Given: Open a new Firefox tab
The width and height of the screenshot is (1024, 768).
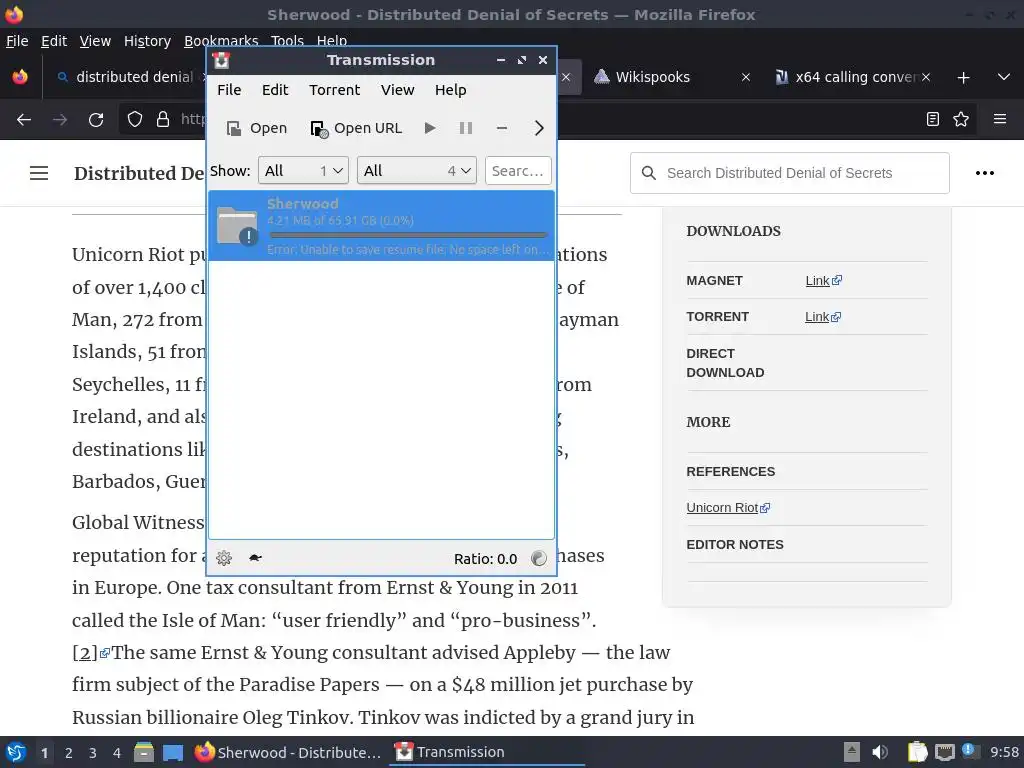Looking at the screenshot, I should point(963,78).
